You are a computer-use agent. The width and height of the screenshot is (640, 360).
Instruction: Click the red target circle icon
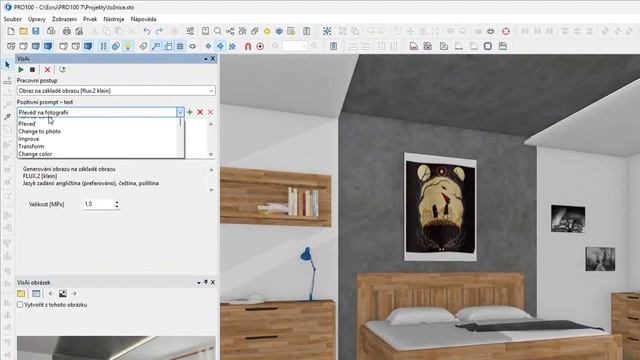coord(260,47)
